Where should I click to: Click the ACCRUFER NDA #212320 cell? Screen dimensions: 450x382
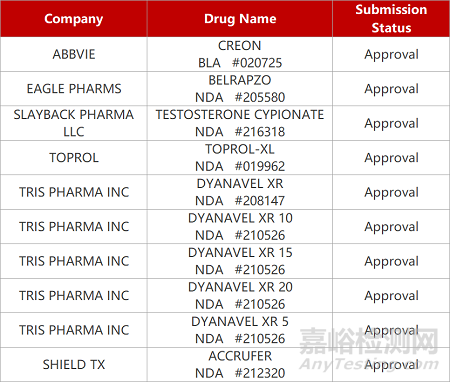pos(240,365)
